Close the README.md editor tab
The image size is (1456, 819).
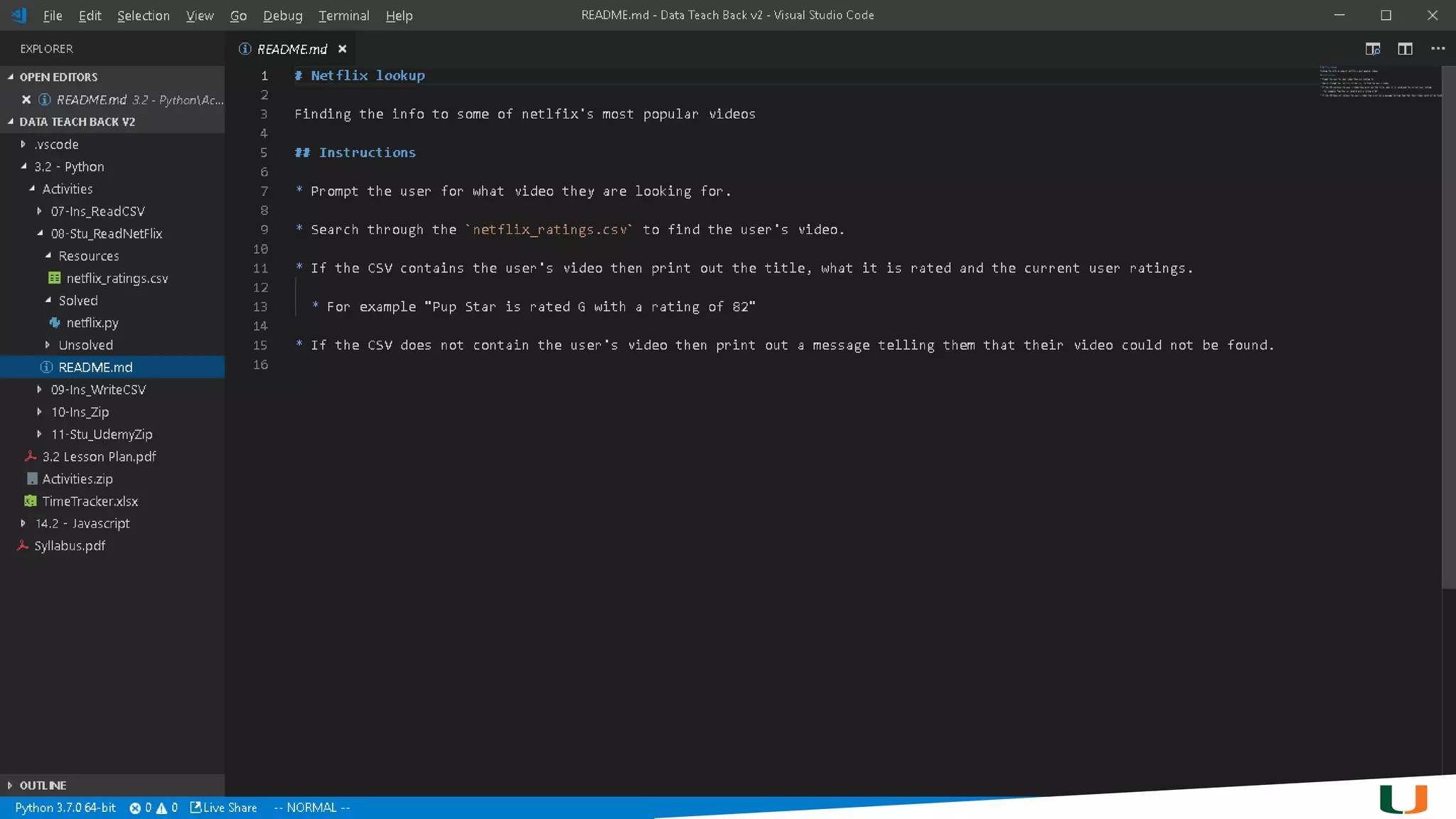point(343,49)
